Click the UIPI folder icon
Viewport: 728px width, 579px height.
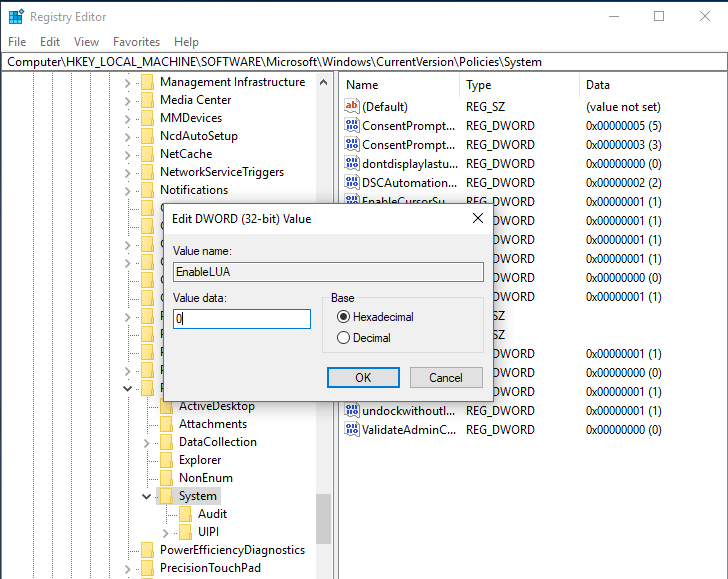pos(185,532)
